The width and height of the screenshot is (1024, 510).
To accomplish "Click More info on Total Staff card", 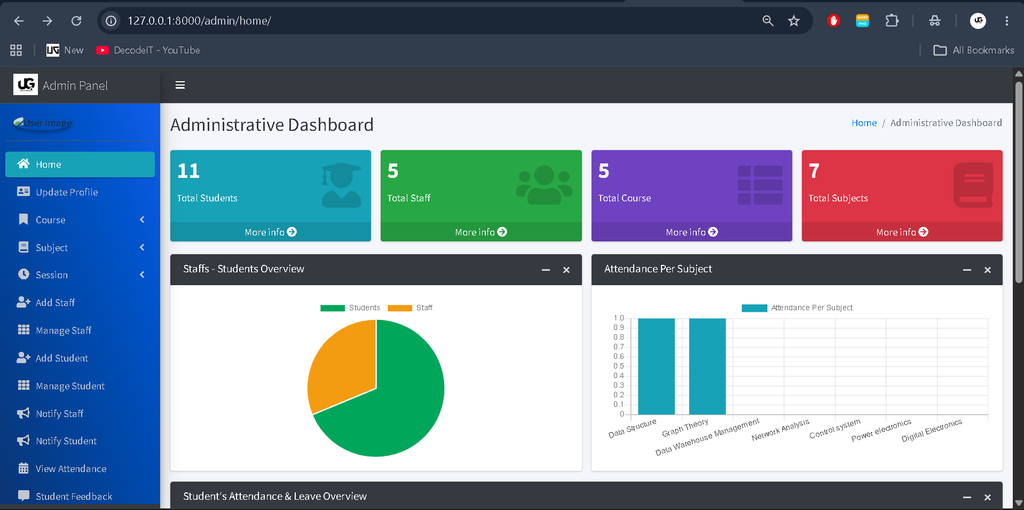I will click(481, 232).
